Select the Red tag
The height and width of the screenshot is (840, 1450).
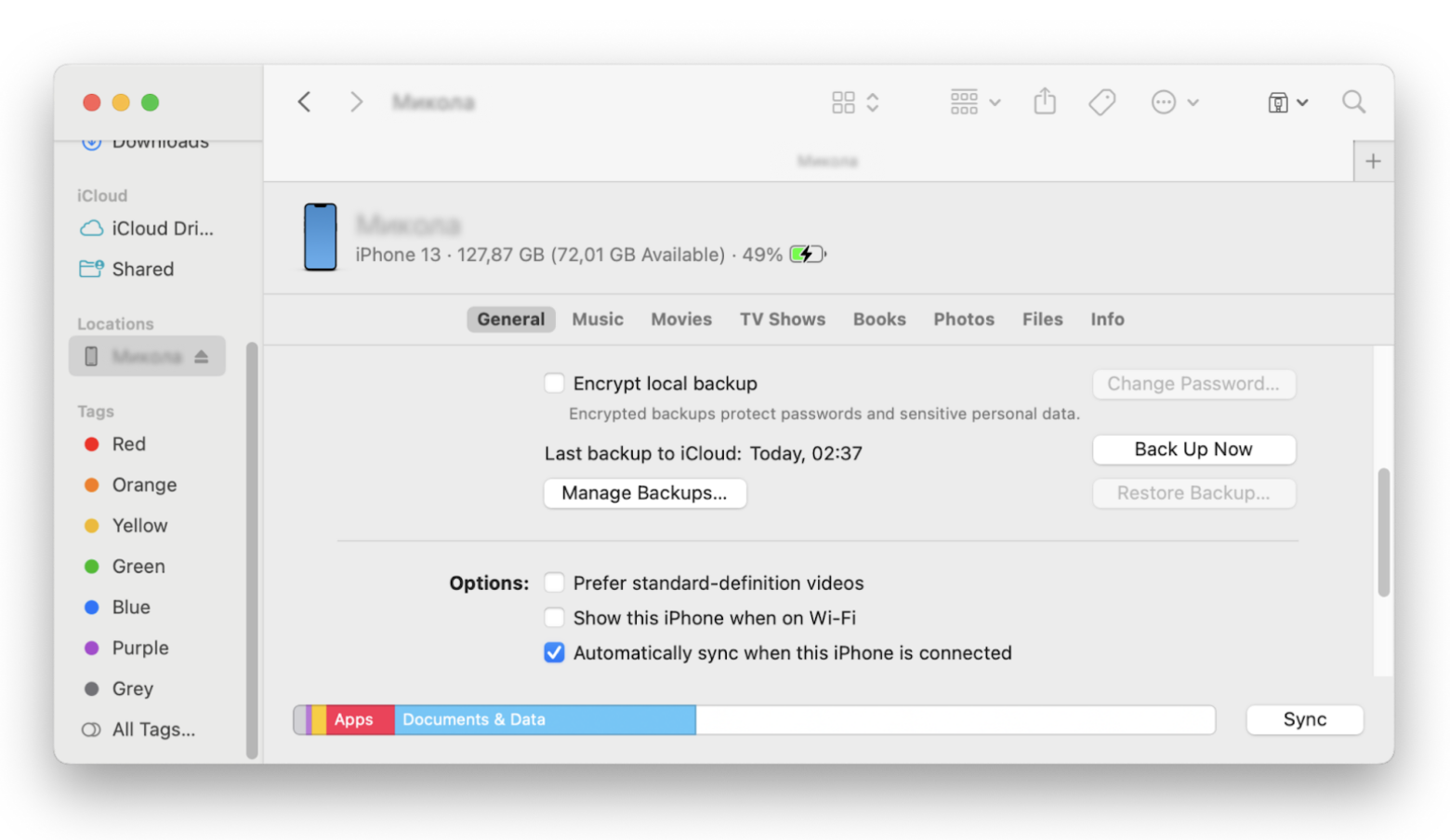(x=115, y=444)
